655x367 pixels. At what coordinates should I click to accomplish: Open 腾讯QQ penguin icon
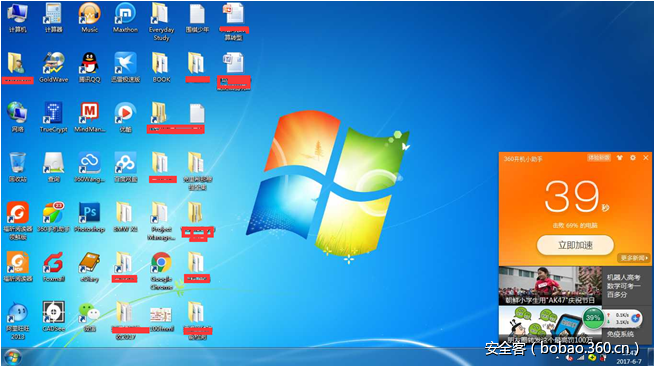[x=89, y=67]
